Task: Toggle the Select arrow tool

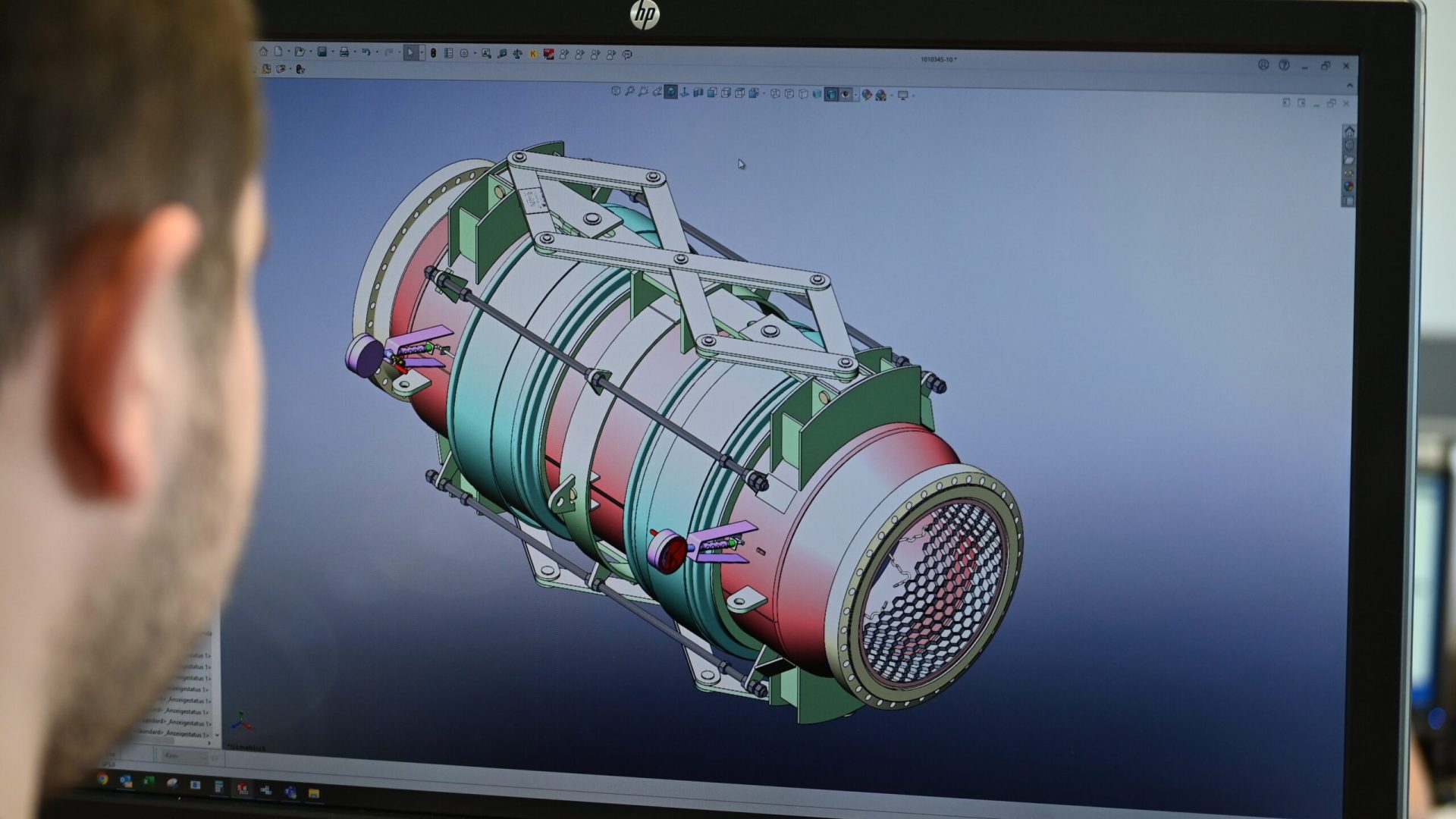Action: point(409,52)
